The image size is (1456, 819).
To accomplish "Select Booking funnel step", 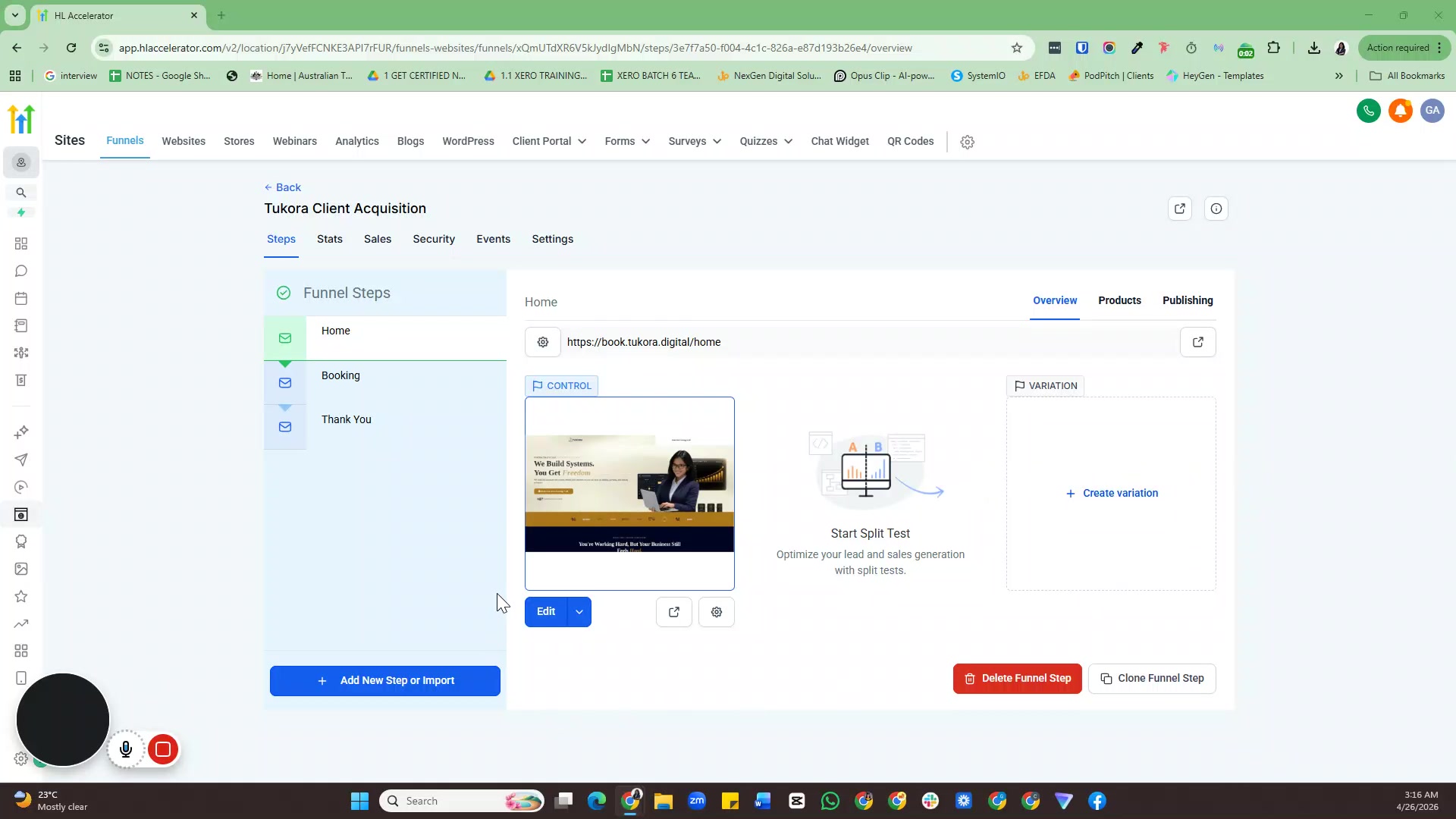I will (x=340, y=375).
